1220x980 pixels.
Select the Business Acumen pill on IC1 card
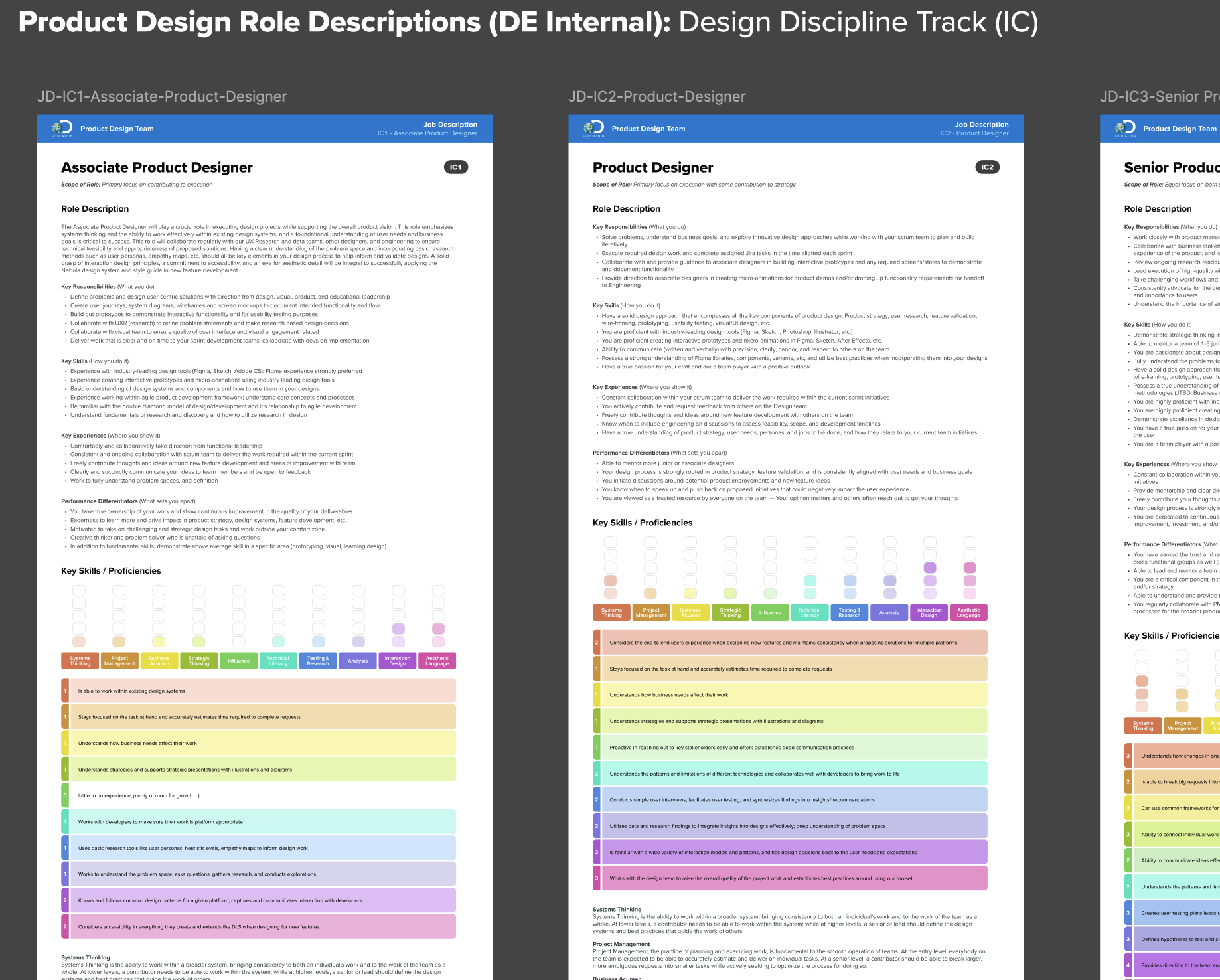click(159, 660)
